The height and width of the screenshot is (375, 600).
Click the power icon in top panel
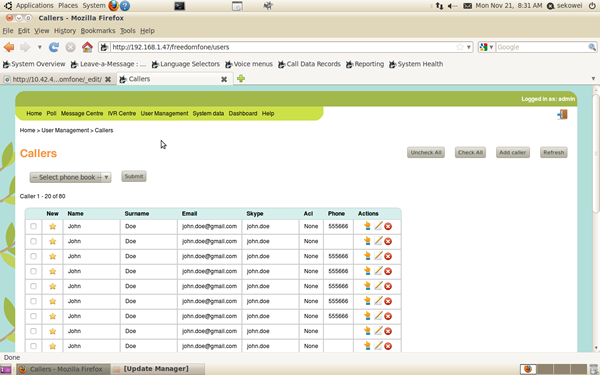click(x=592, y=5)
